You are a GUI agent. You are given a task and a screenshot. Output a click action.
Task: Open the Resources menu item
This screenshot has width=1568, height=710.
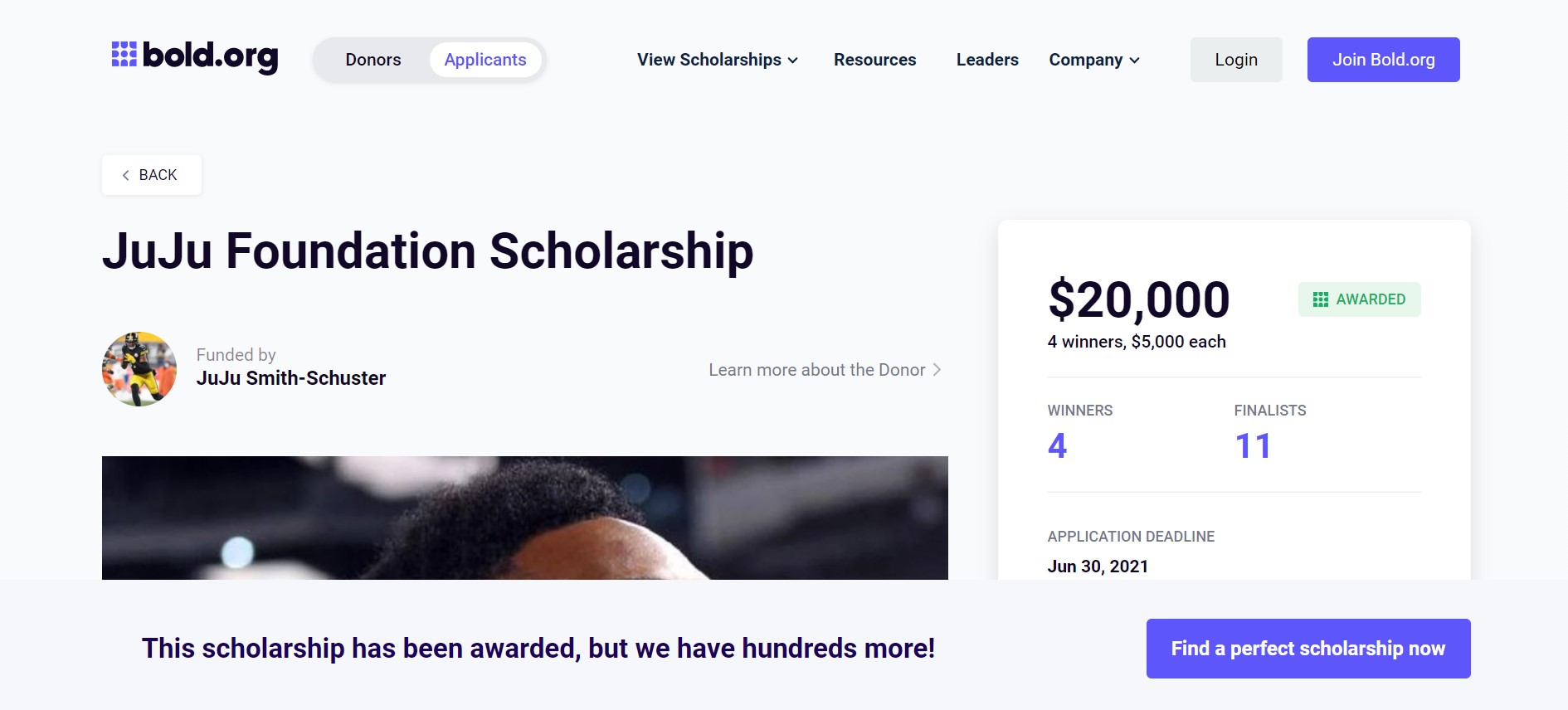point(874,60)
